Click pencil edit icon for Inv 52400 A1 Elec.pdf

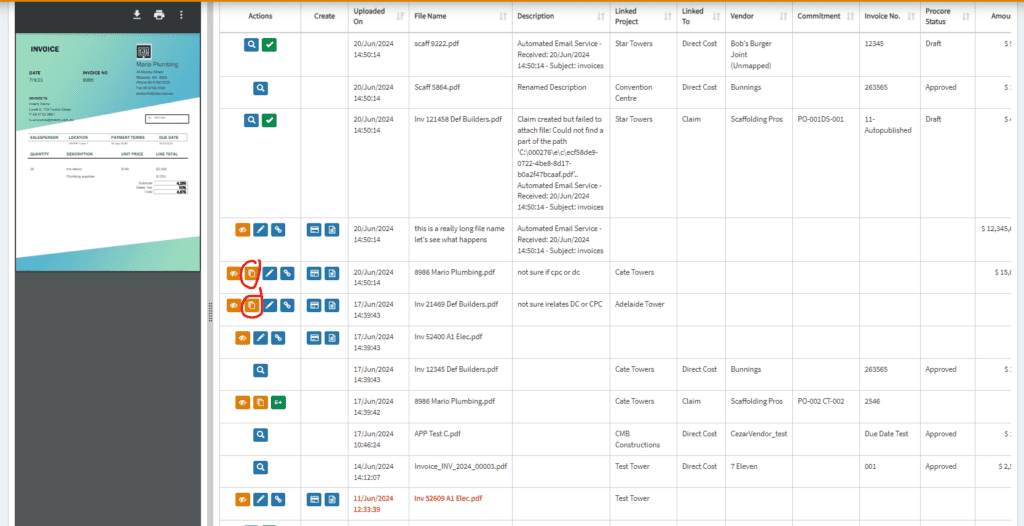click(269, 338)
